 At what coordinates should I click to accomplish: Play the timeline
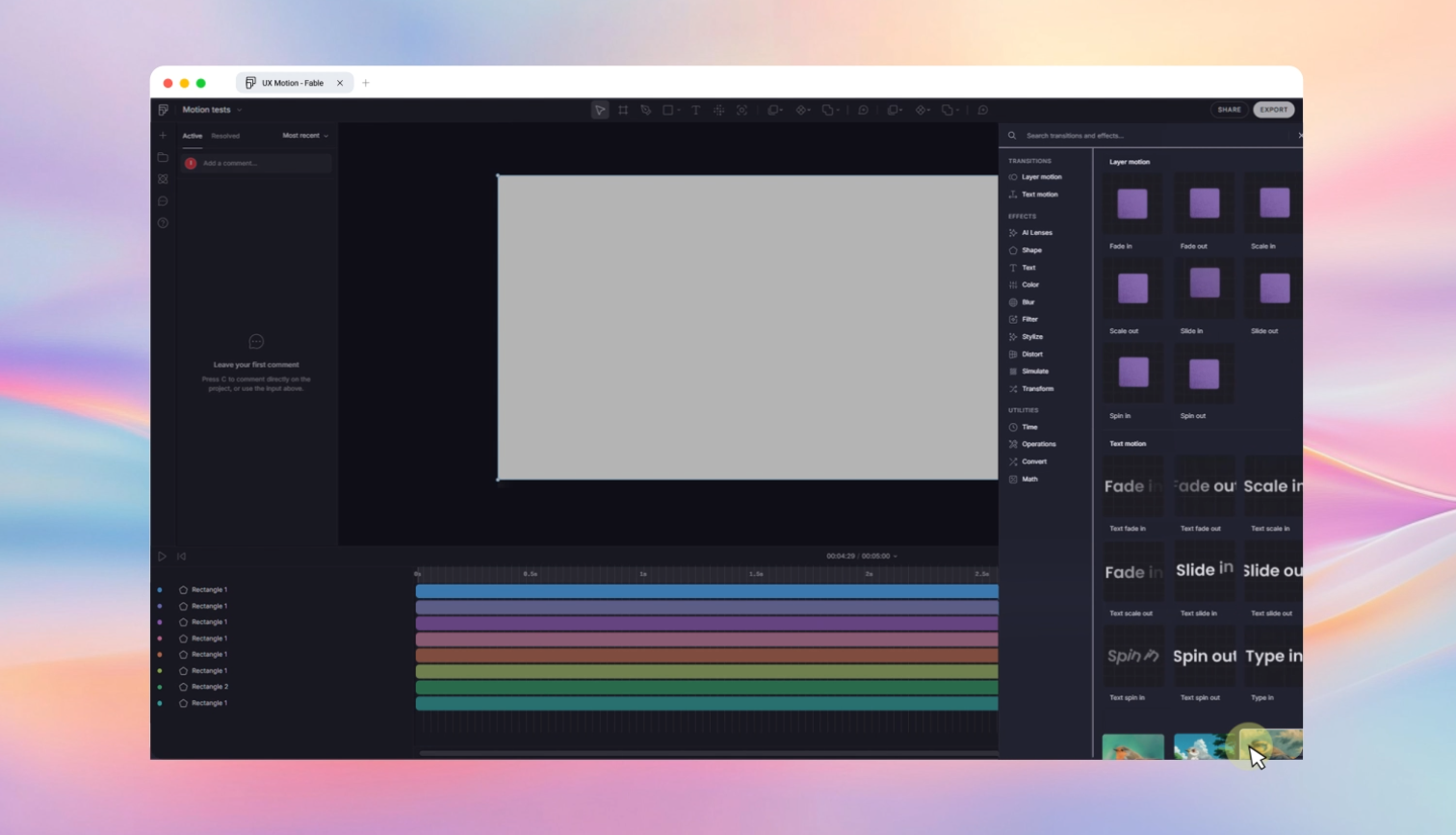click(x=162, y=557)
